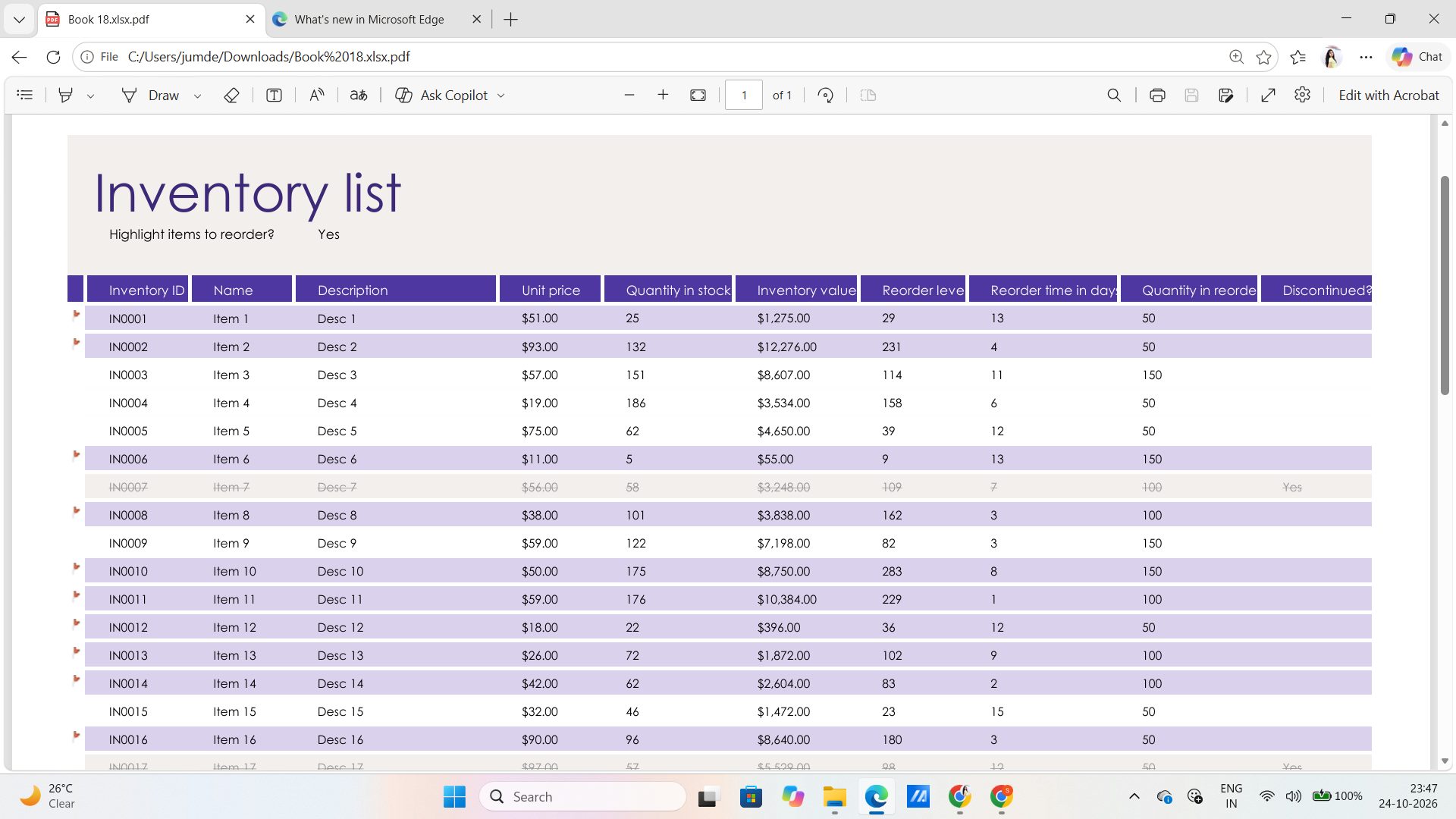Enter full screen view
Screen dimensions: 1456x819
(1268, 95)
